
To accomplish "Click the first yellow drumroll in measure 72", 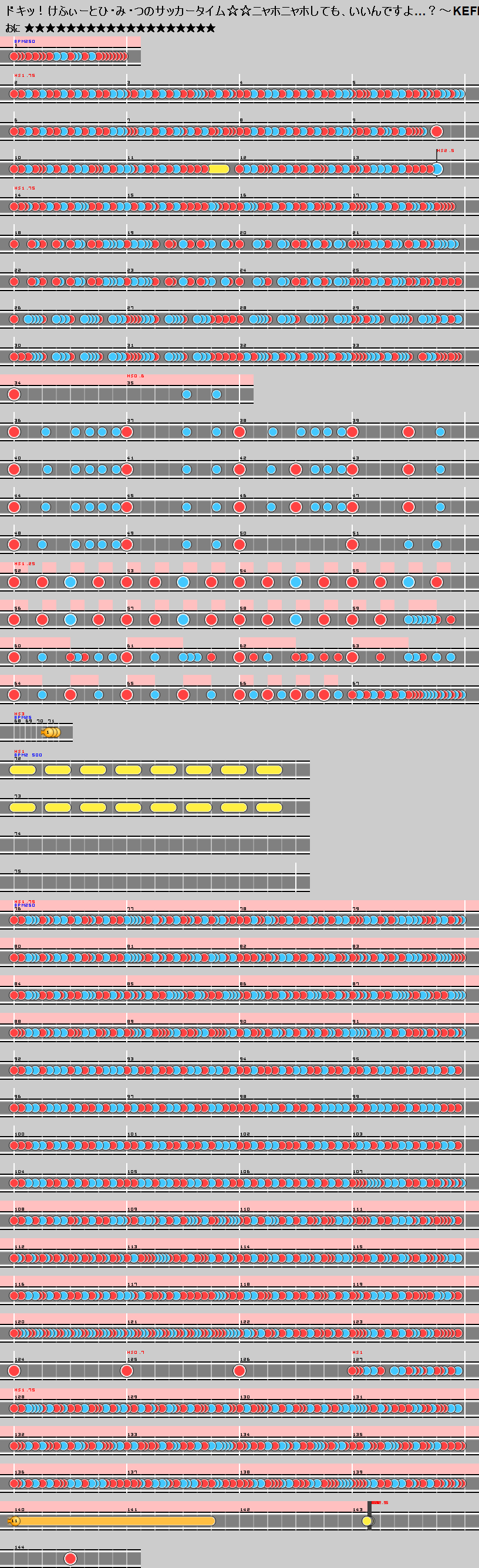I will pos(22,770).
